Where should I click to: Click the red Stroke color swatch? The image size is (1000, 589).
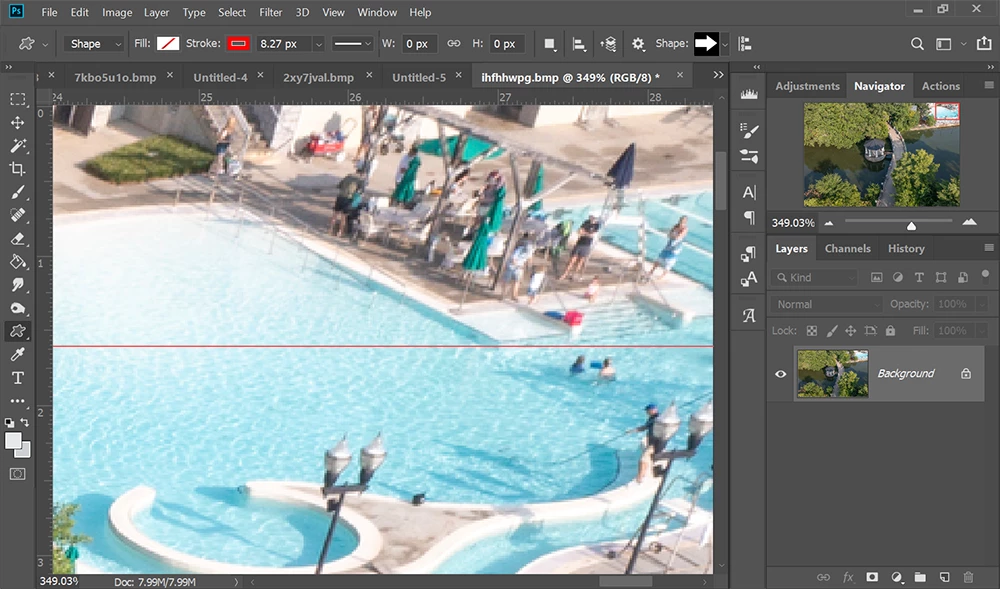(x=239, y=43)
